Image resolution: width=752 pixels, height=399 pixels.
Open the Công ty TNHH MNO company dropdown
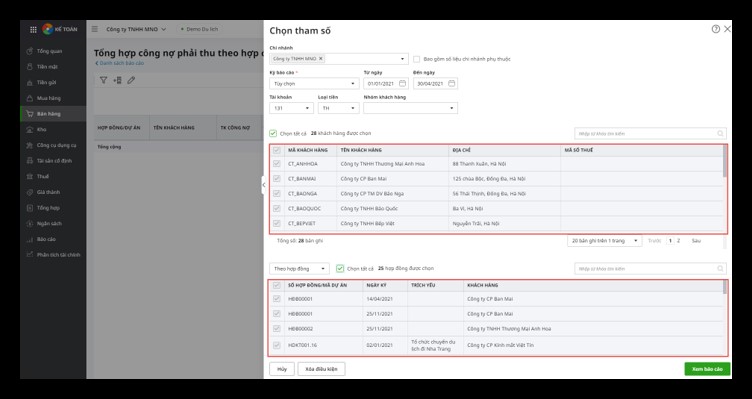(x=136, y=29)
